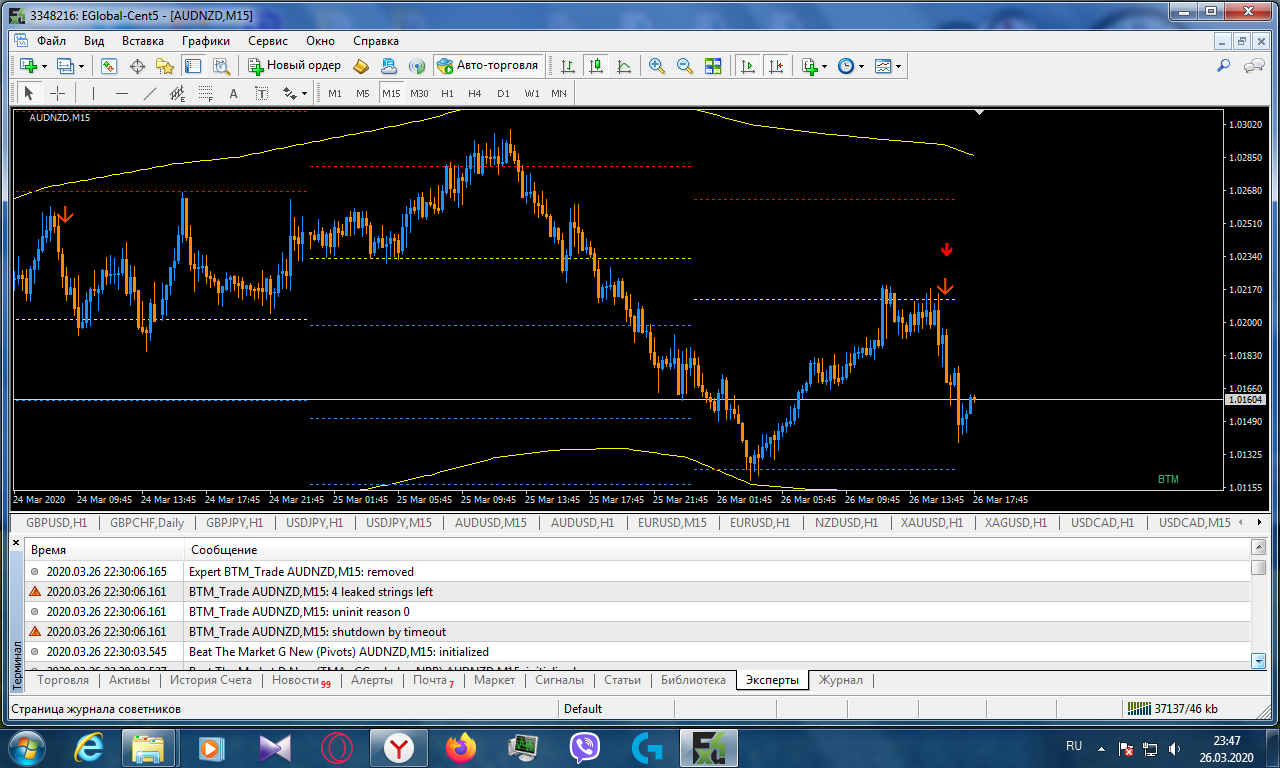Screen dimensions: 1280x768
Task: Expand the templates dropdown arrow
Action: pos(899,66)
